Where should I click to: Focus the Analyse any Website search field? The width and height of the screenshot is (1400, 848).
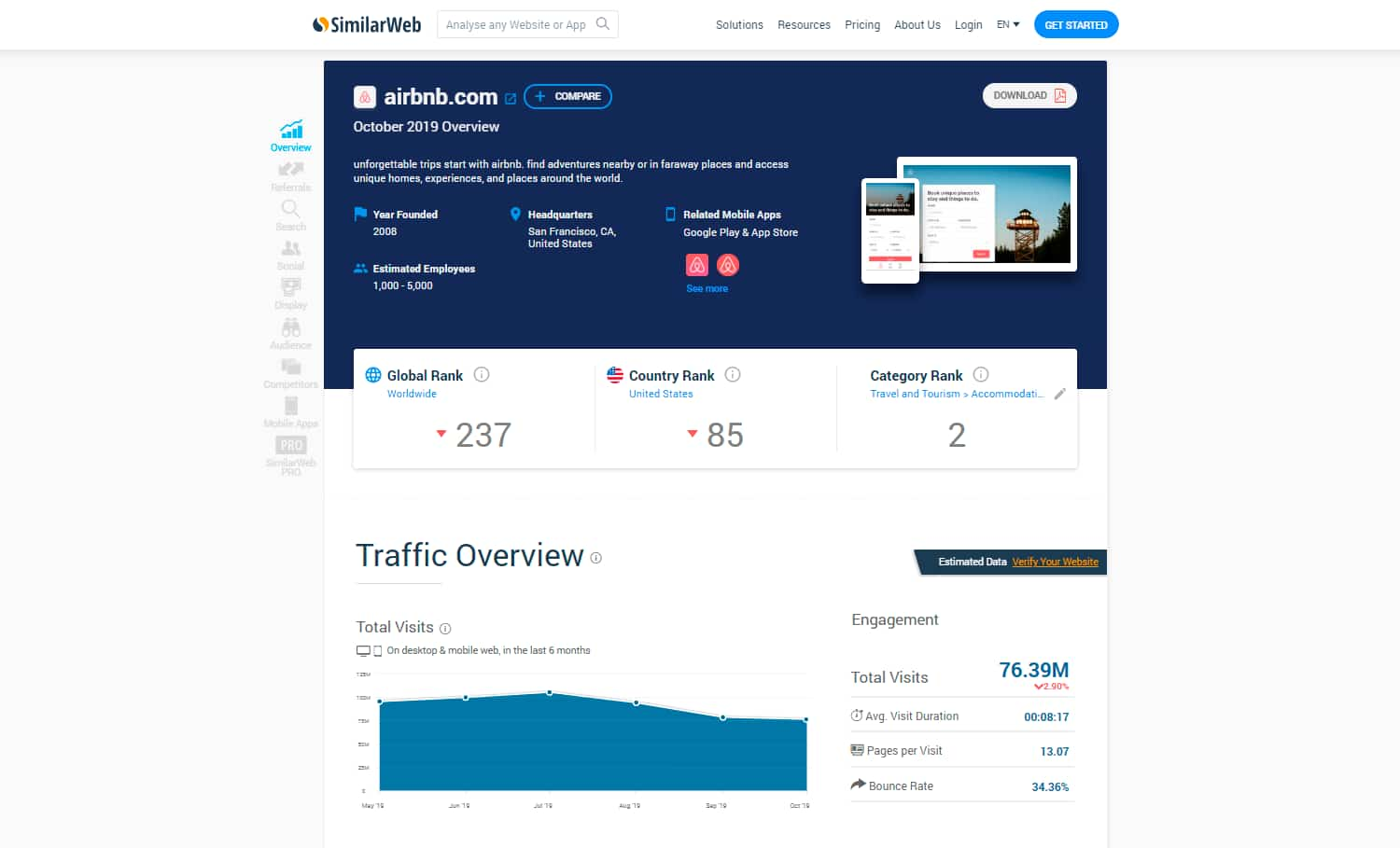[x=527, y=24]
